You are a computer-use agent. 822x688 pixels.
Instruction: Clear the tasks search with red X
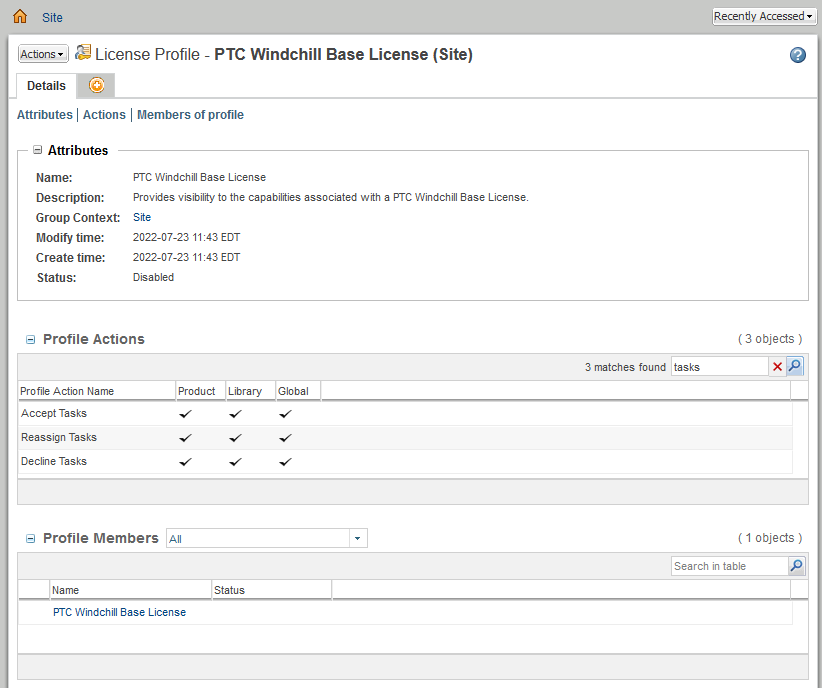tap(777, 367)
